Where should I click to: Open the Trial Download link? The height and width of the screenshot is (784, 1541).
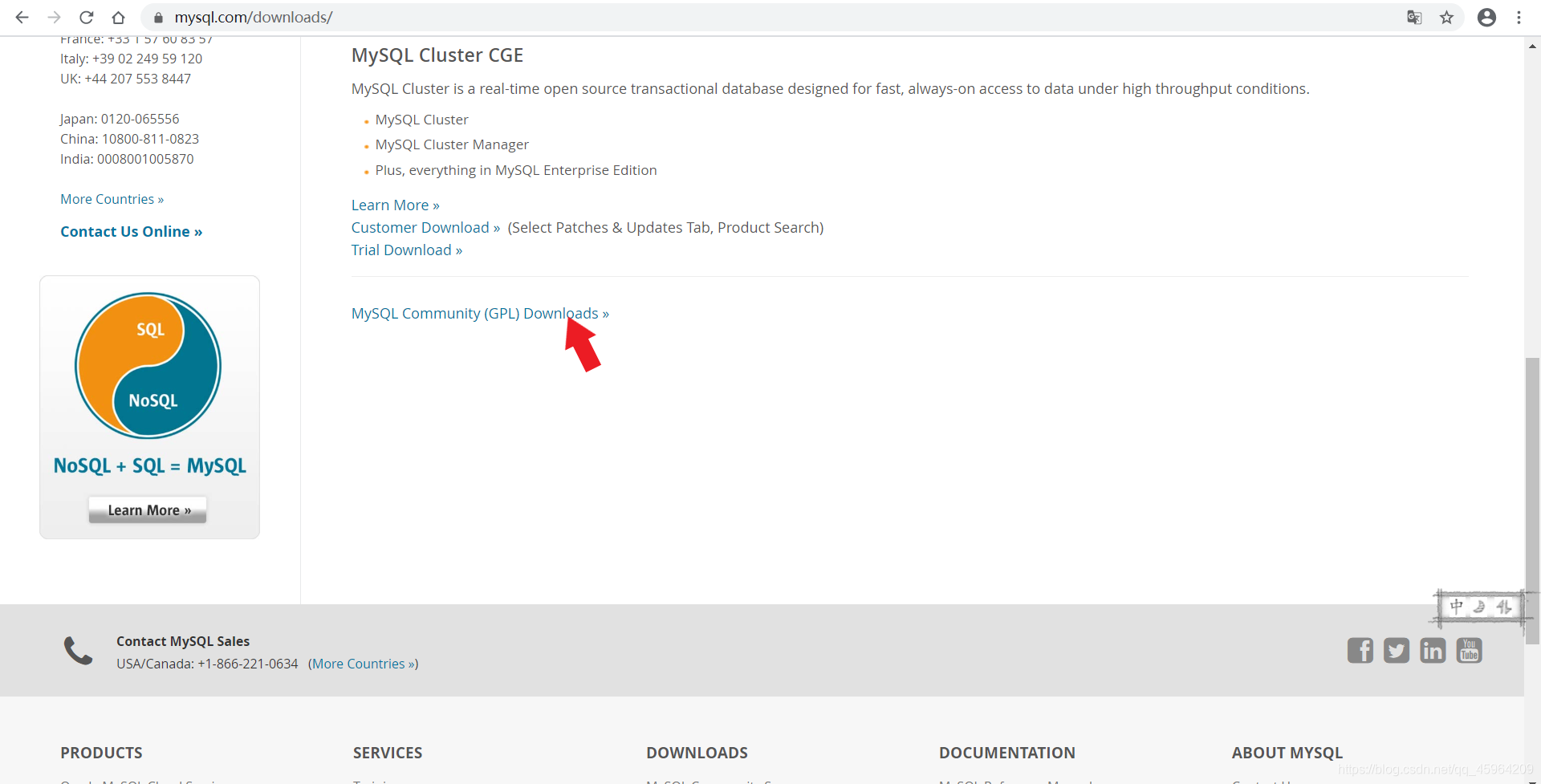(x=407, y=250)
